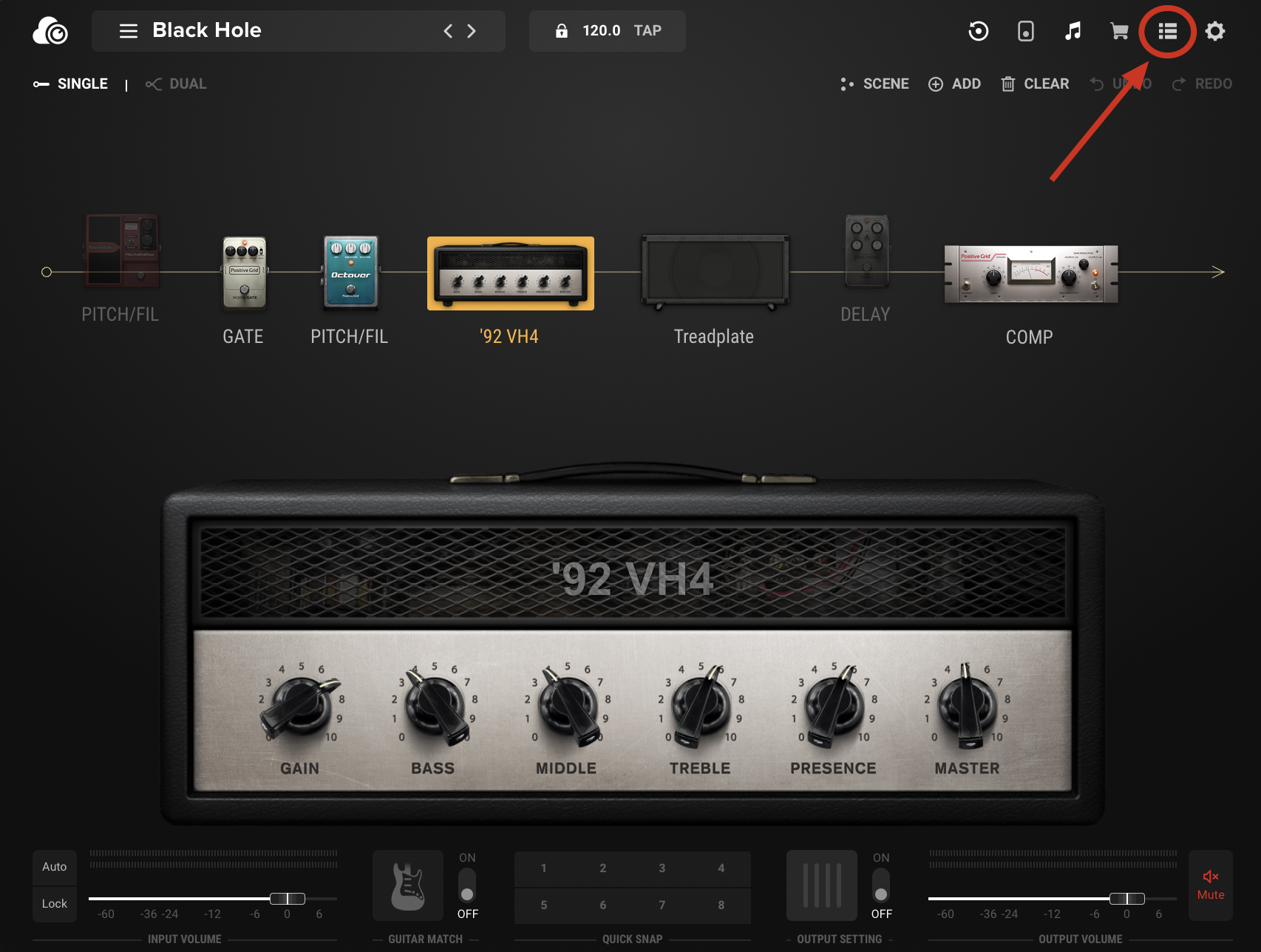
Task: Select Quick Snap slot 7
Action: [662, 905]
